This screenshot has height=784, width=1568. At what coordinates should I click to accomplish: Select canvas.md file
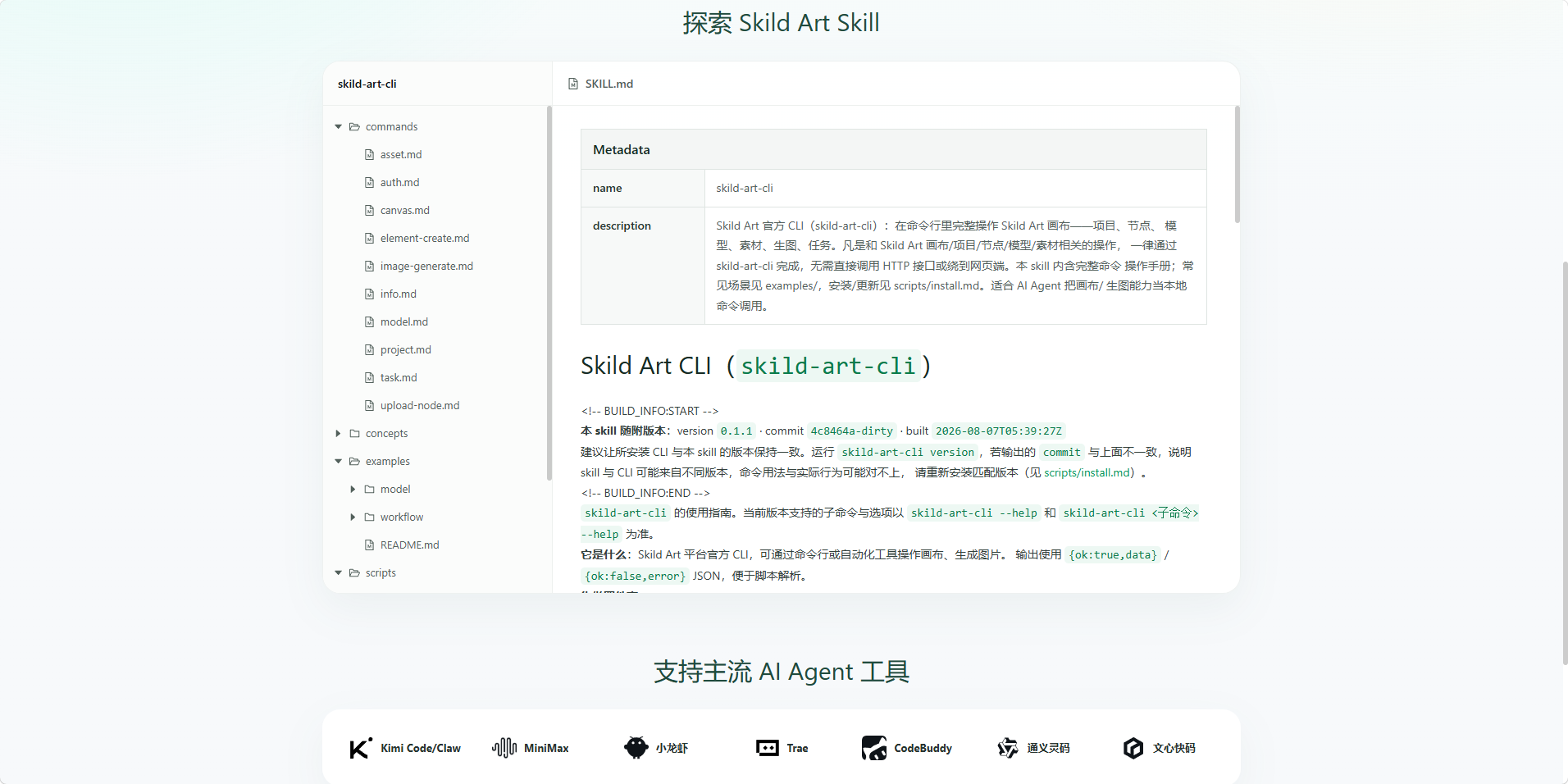point(405,211)
